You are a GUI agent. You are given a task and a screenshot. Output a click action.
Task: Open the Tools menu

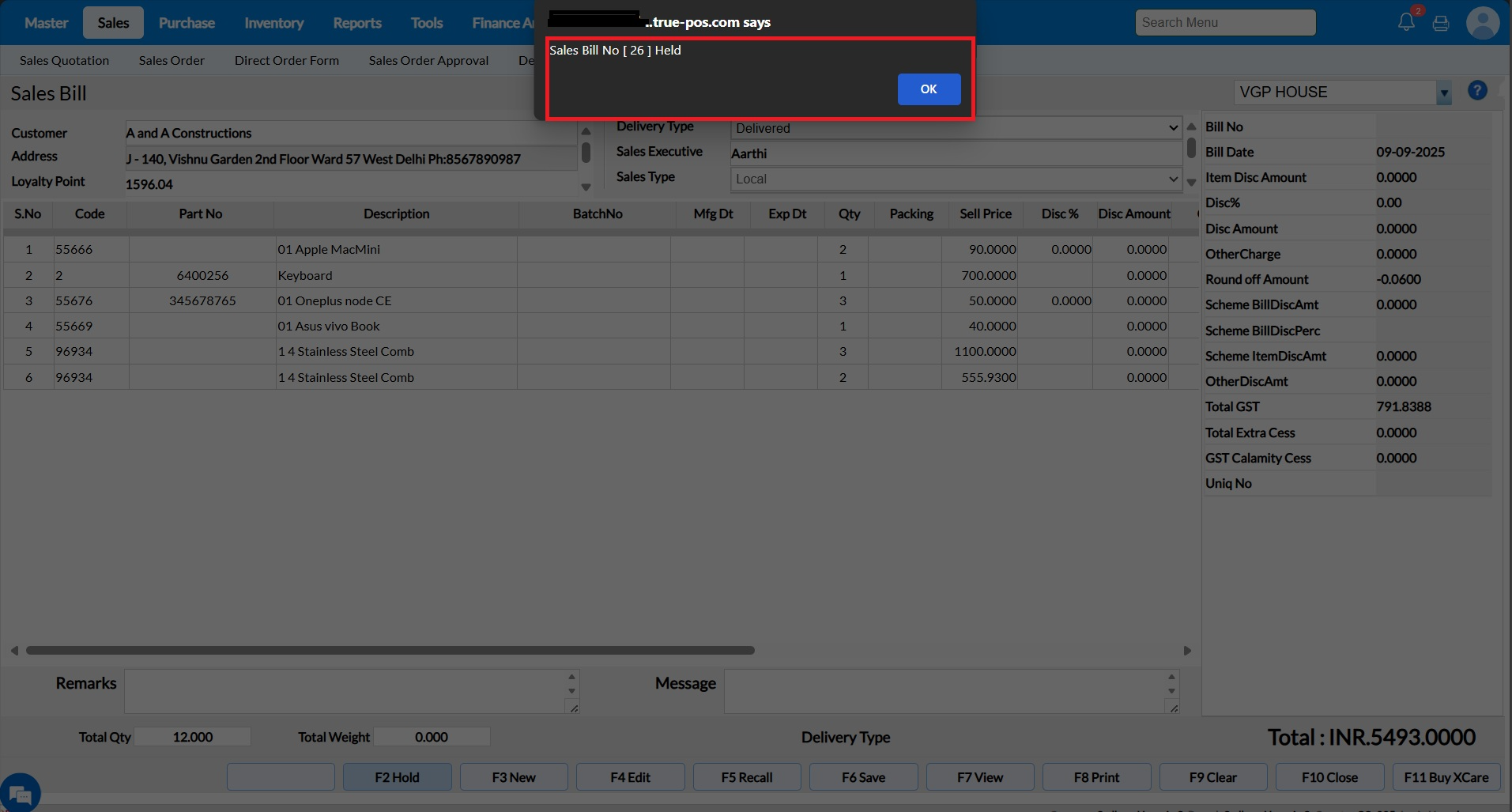pyautogui.click(x=427, y=23)
